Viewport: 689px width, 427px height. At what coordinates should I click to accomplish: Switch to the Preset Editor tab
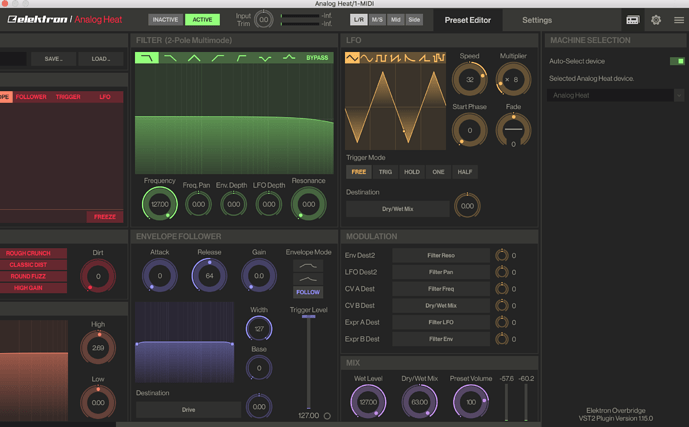pos(468,20)
